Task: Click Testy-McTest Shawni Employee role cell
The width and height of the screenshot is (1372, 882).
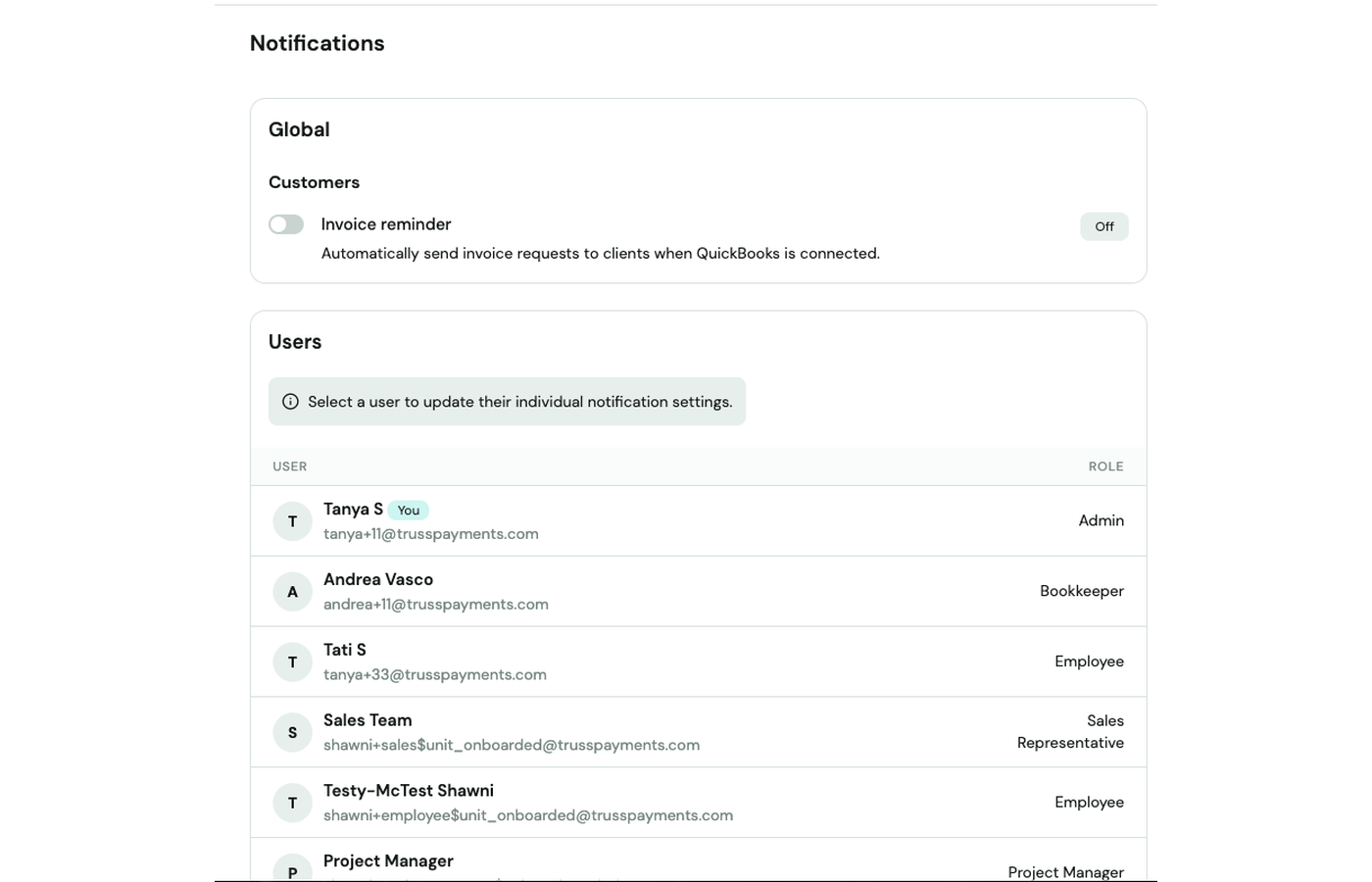Action: point(1089,802)
